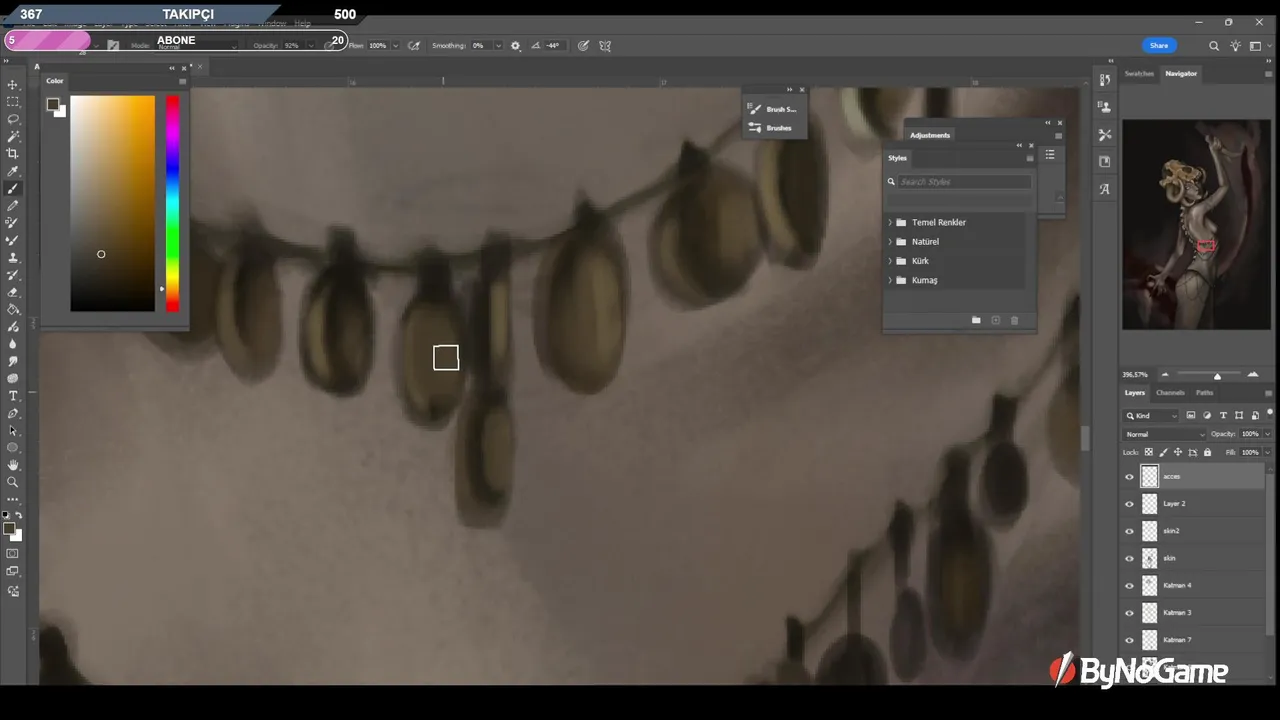Toggle symmetry butterfly icon in options bar
The width and height of the screenshot is (1280, 720).
click(604, 45)
